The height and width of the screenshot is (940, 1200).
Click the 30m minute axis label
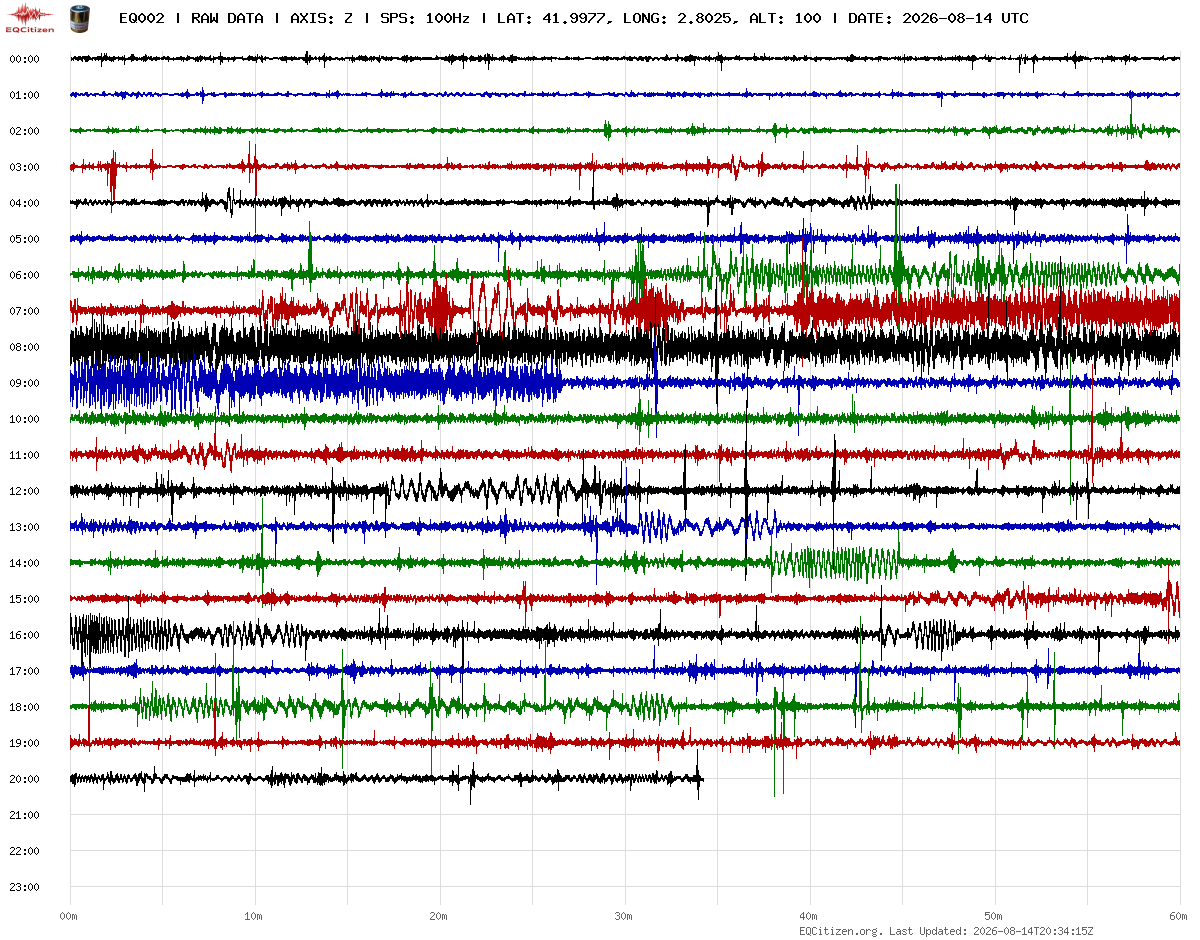point(624,916)
